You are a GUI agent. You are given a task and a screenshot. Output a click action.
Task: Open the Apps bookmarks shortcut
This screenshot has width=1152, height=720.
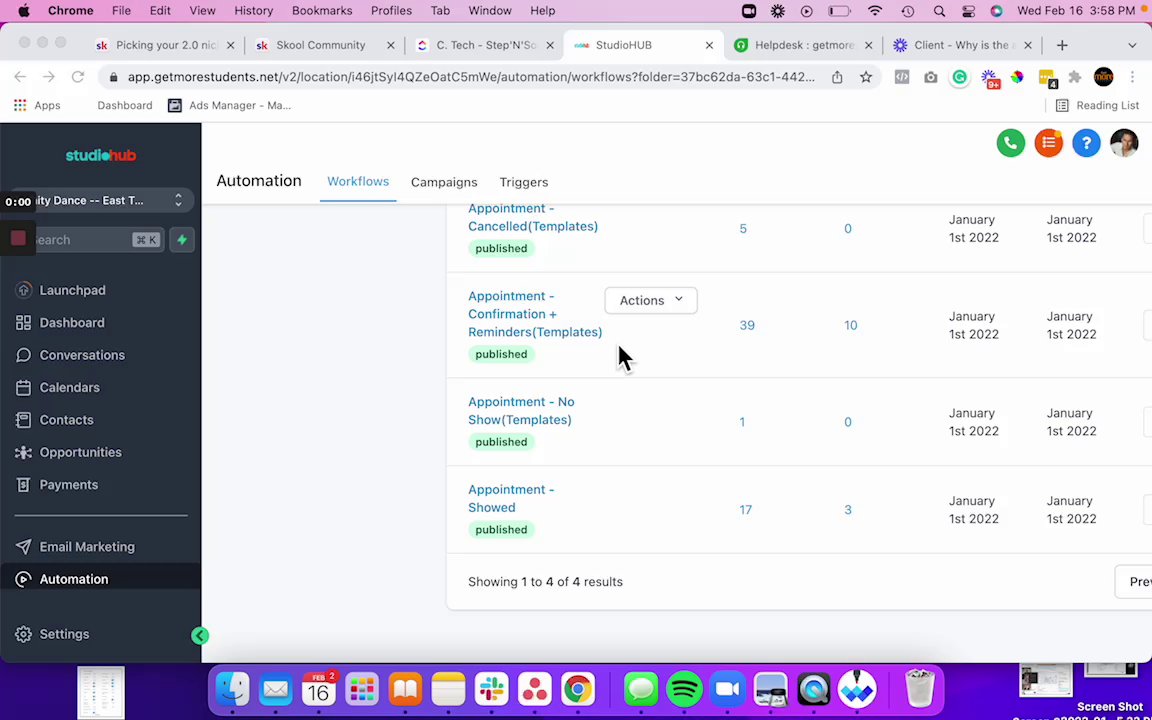point(37,106)
